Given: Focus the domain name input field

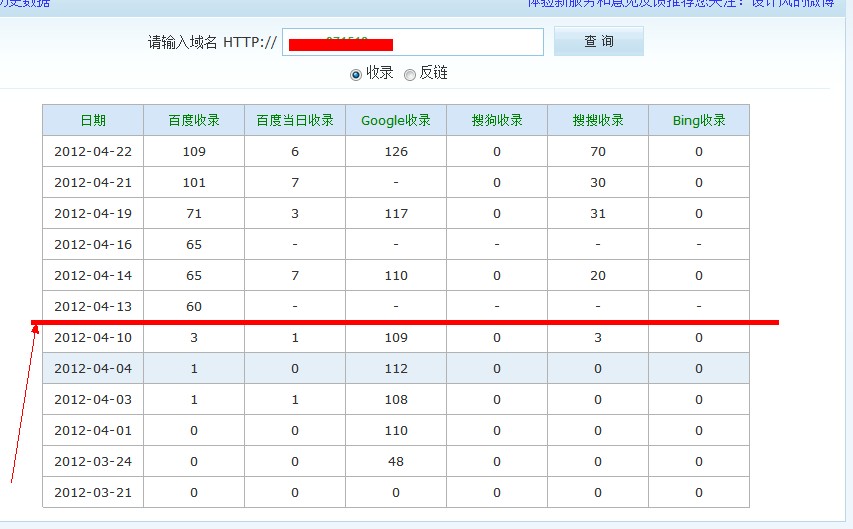Looking at the screenshot, I should (413, 42).
